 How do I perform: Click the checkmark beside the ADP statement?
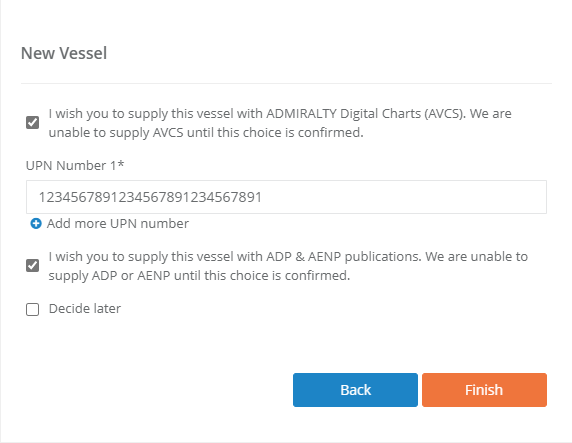click(x=32, y=265)
